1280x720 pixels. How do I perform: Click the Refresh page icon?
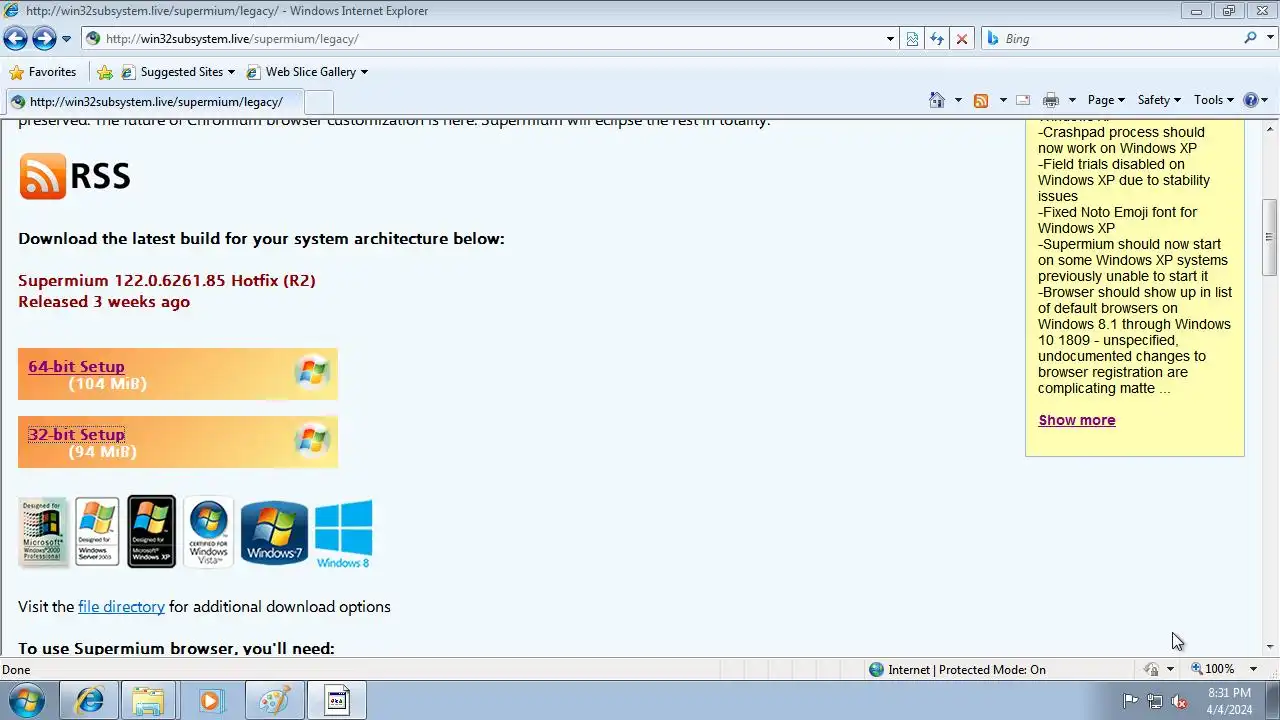pyautogui.click(x=937, y=39)
